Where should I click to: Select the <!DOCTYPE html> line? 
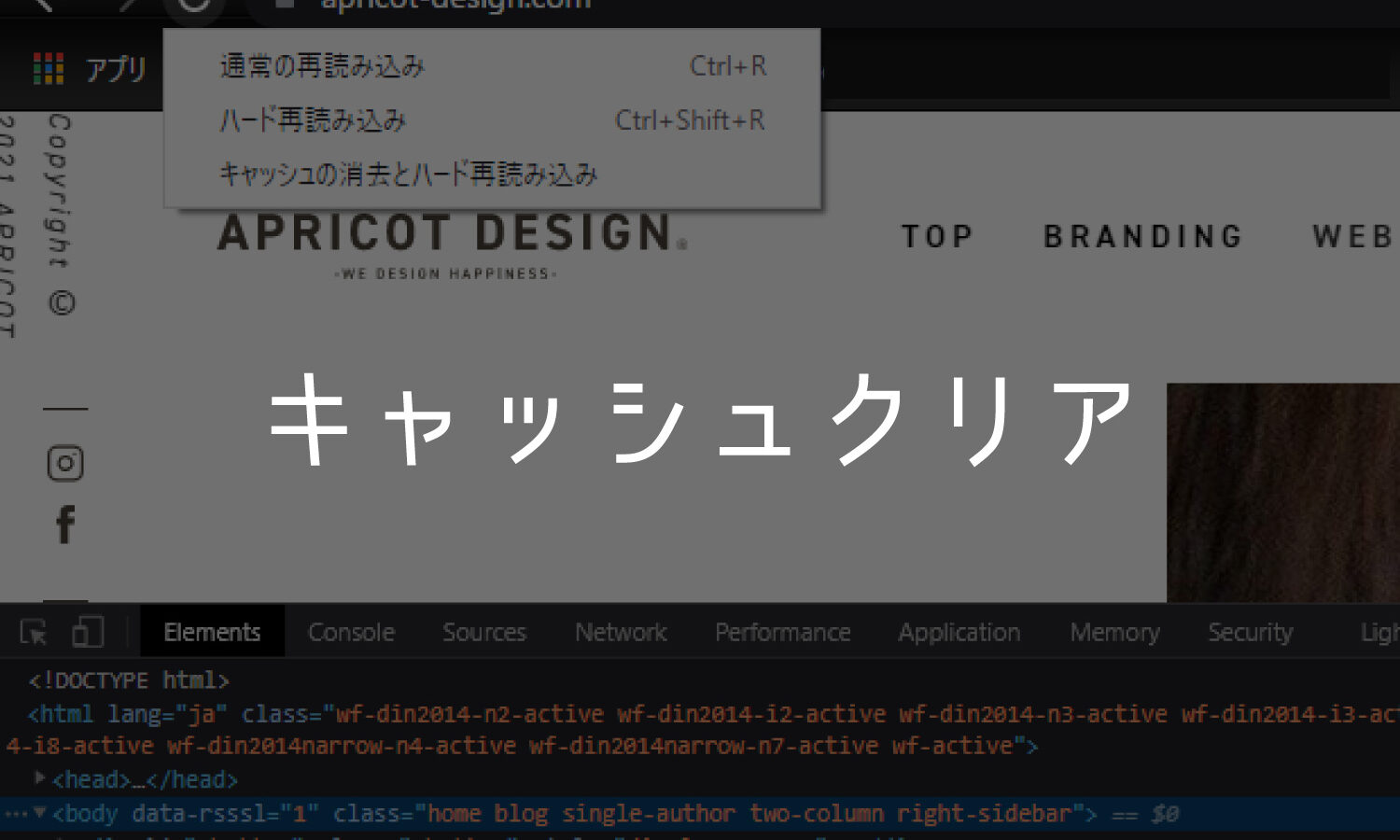[x=129, y=680]
